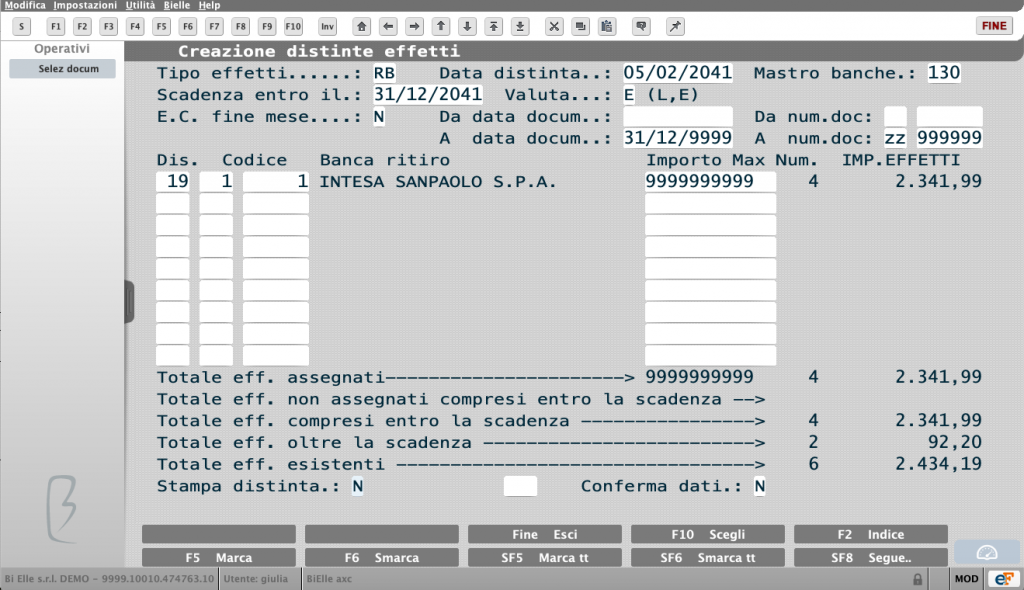Click the SF5 Marca tt button

[x=545, y=557]
